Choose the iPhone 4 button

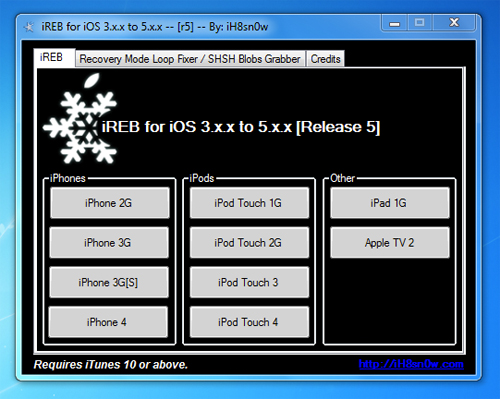(108, 322)
